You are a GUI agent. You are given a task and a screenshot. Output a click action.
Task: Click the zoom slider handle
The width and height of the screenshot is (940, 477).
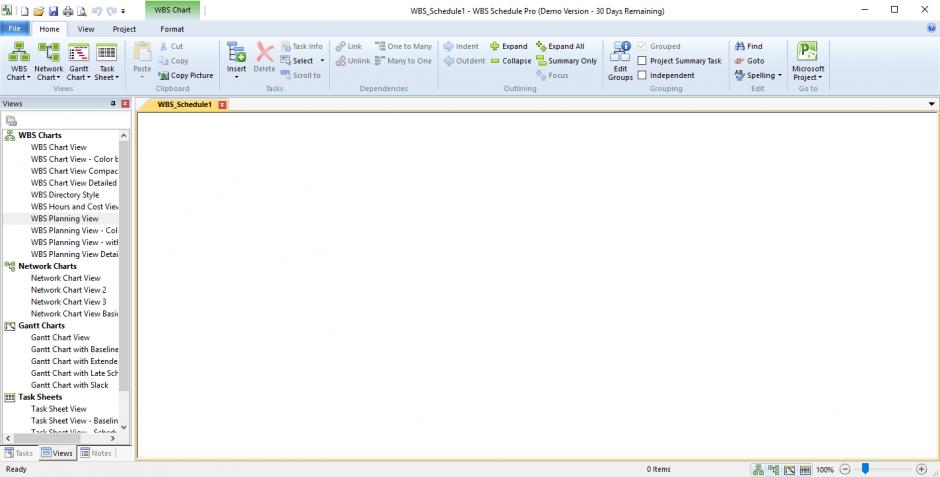[x=866, y=469]
